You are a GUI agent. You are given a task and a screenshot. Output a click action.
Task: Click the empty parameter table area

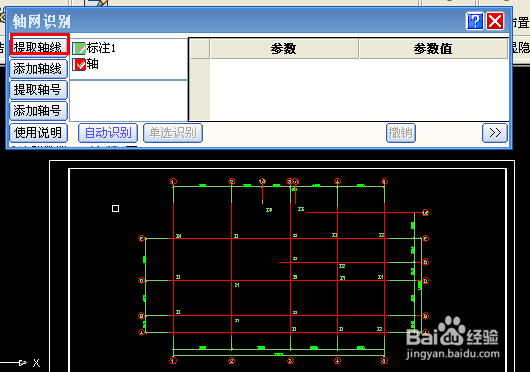click(x=359, y=90)
